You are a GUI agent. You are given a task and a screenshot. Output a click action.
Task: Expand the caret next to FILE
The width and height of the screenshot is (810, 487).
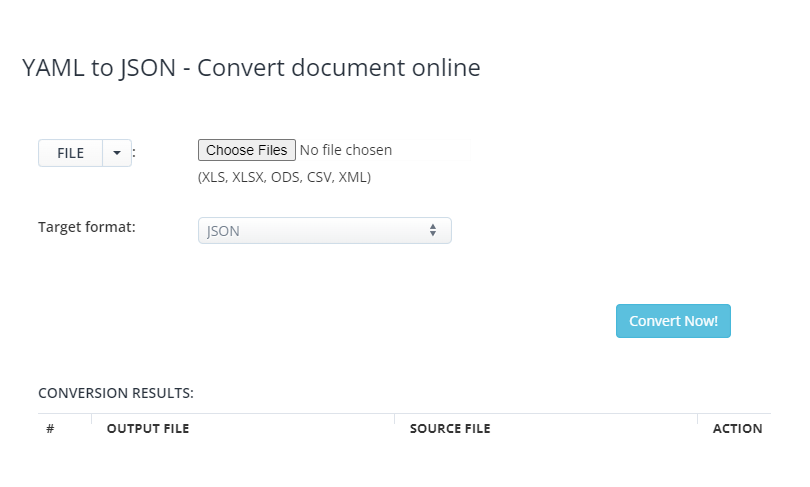coord(117,153)
